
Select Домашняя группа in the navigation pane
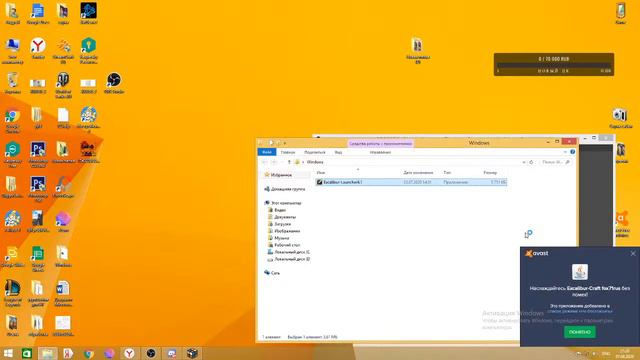coord(284,189)
